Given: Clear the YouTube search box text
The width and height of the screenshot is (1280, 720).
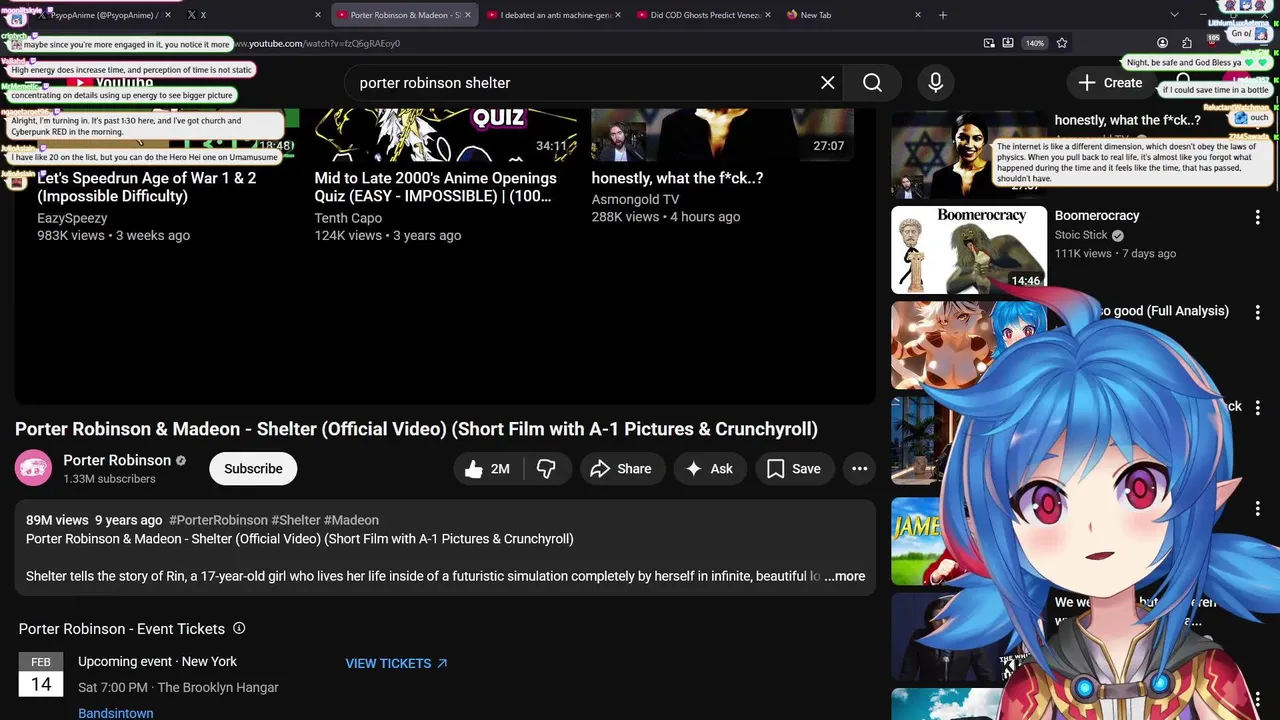Looking at the screenshot, I should pos(827,83).
